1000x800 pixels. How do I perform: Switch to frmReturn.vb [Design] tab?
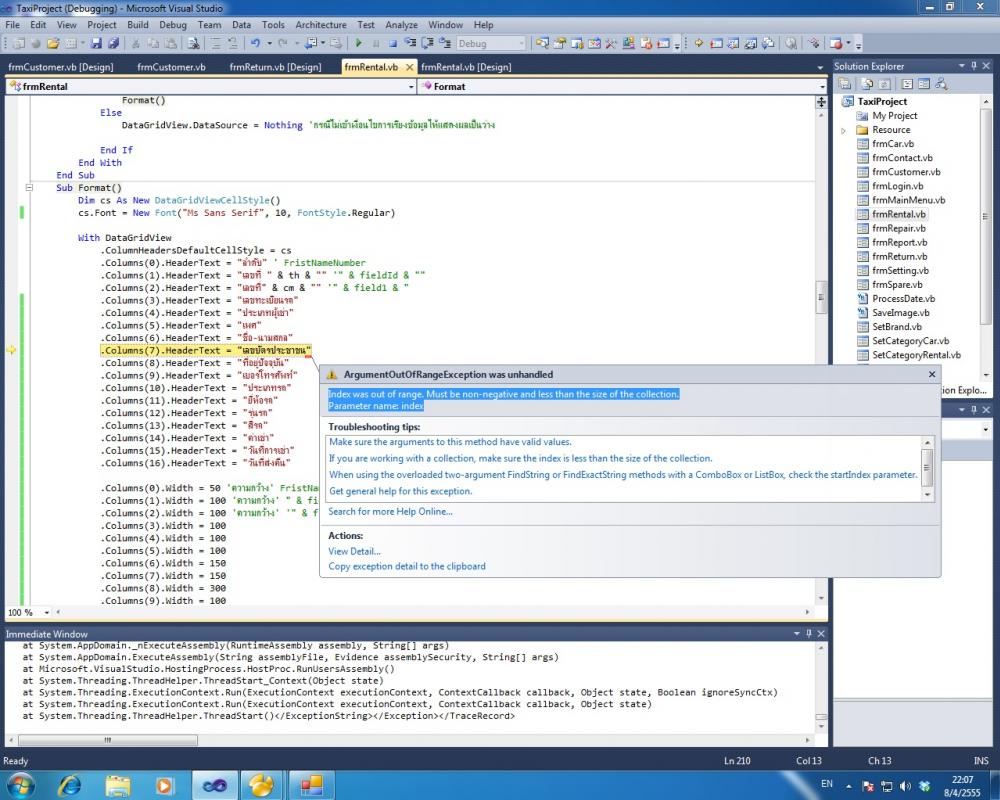tap(276, 67)
